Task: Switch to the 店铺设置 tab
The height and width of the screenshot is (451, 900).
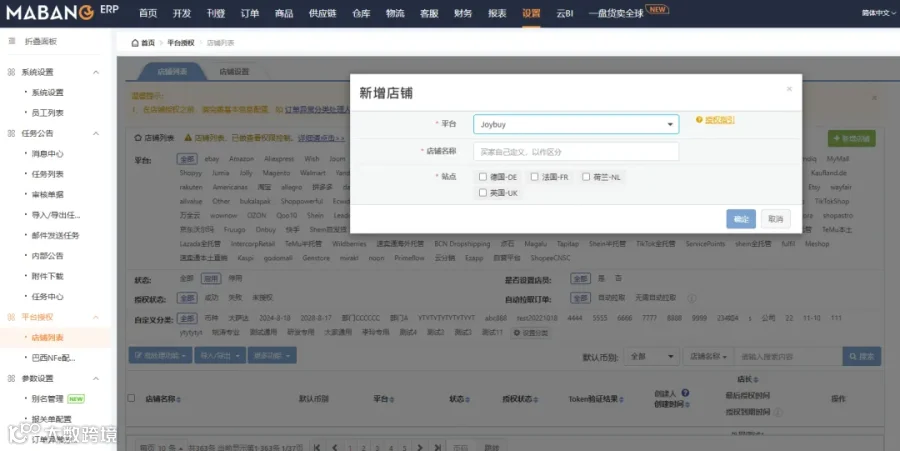Action: pos(234,72)
